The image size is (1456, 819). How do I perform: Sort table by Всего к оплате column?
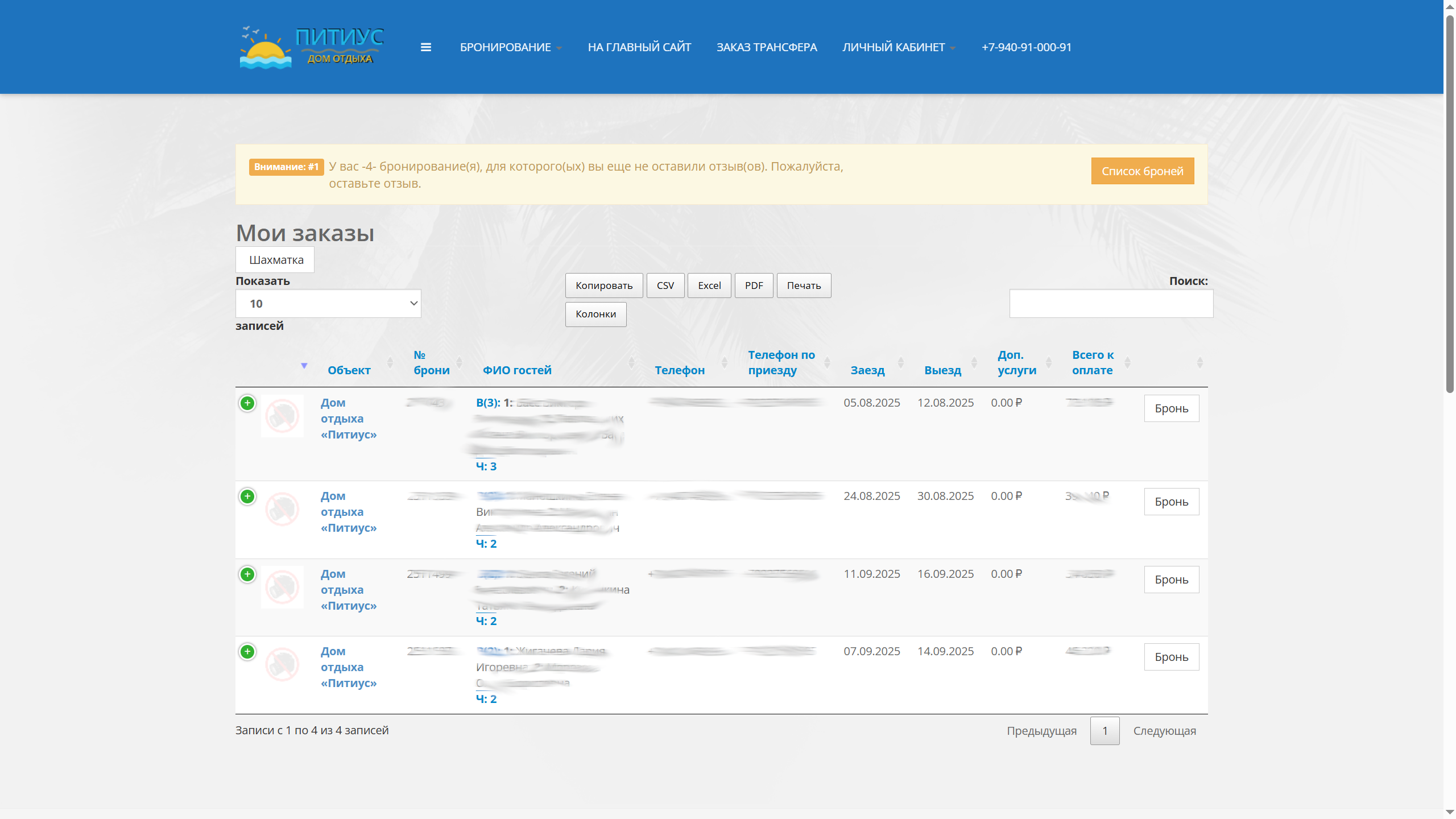pyautogui.click(x=1093, y=362)
